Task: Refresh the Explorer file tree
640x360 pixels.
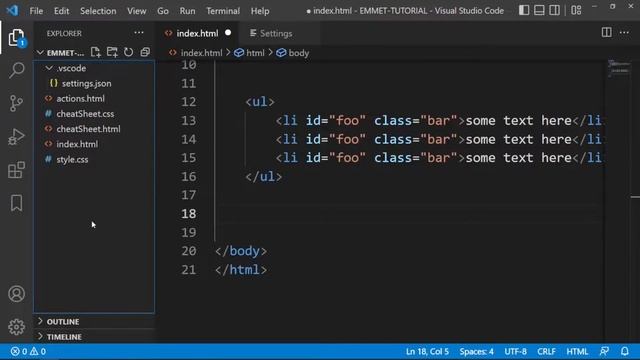Action: click(x=129, y=52)
